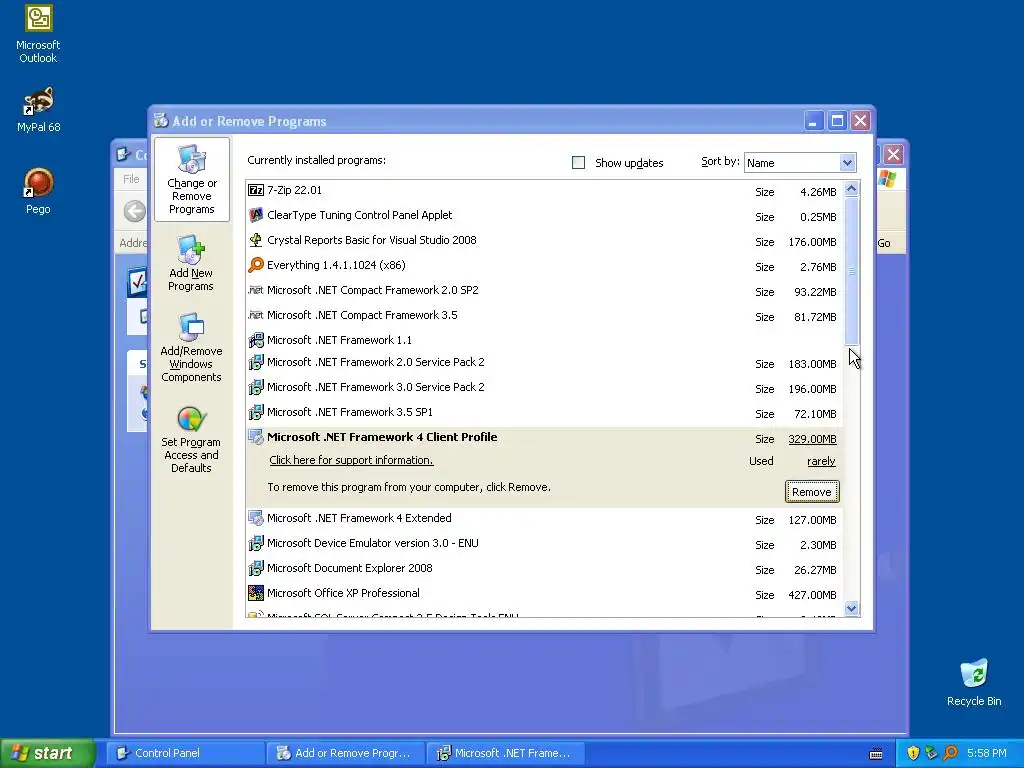The image size is (1024, 768).
Task: Click the Everything search tray icon
Action: (x=950, y=753)
